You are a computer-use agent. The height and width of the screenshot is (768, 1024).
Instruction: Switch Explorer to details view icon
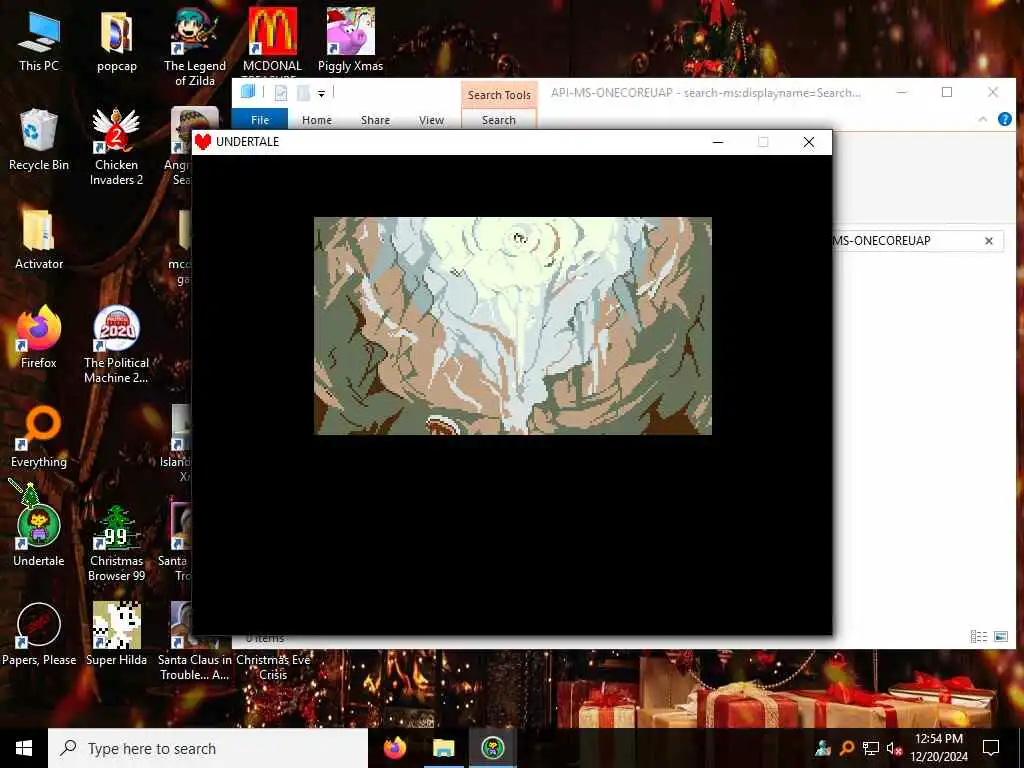tap(978, 636)
